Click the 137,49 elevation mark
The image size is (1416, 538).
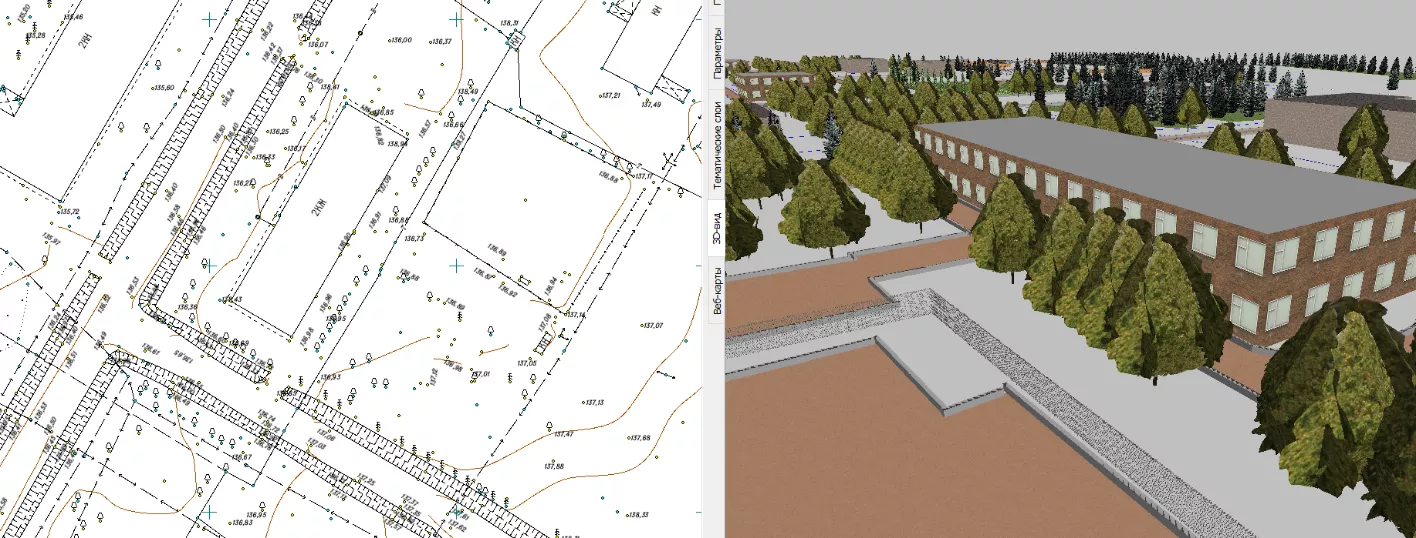651,104
